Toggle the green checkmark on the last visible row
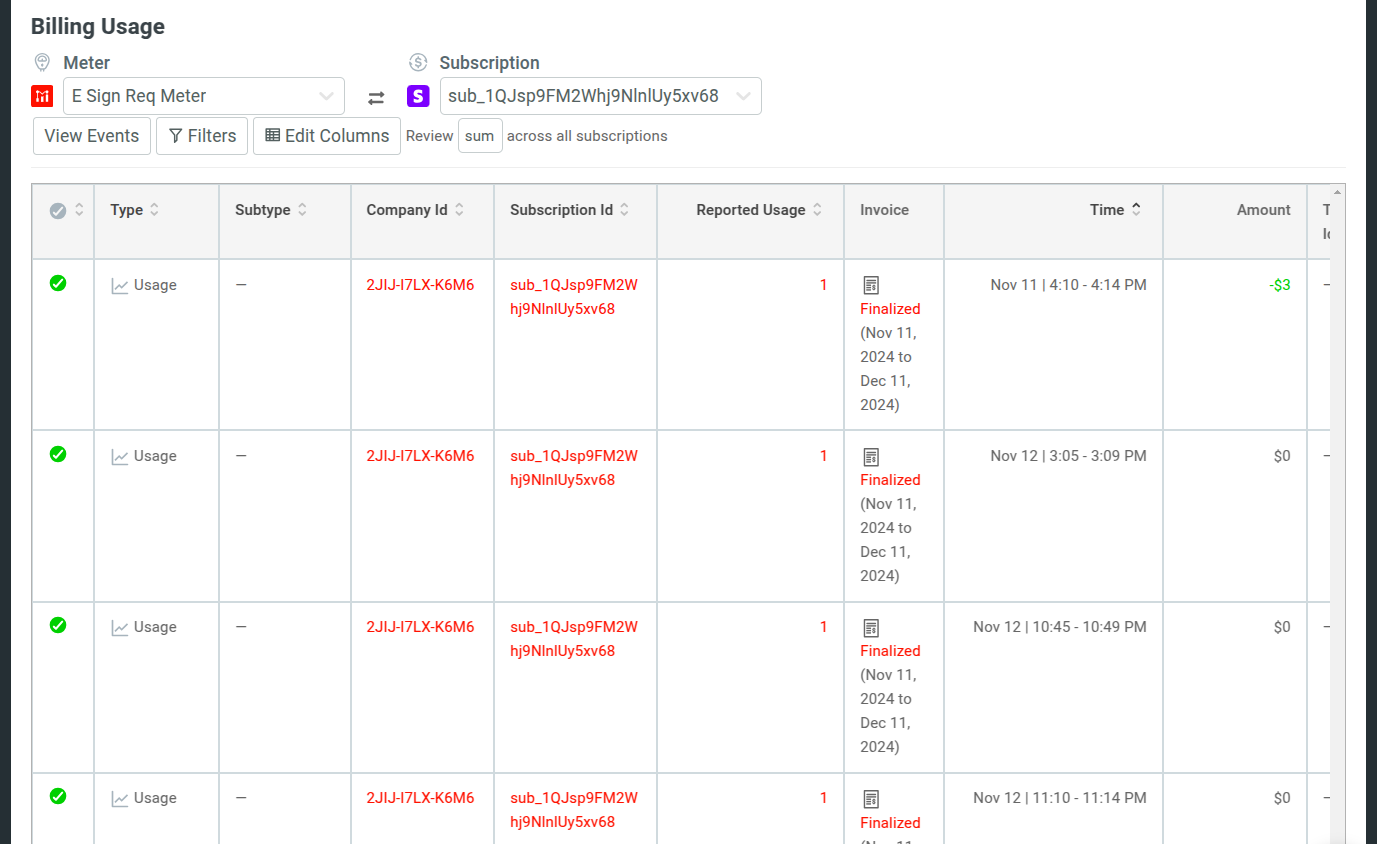Viewport: 1377px width, 844px height. (x=57, y=797)
